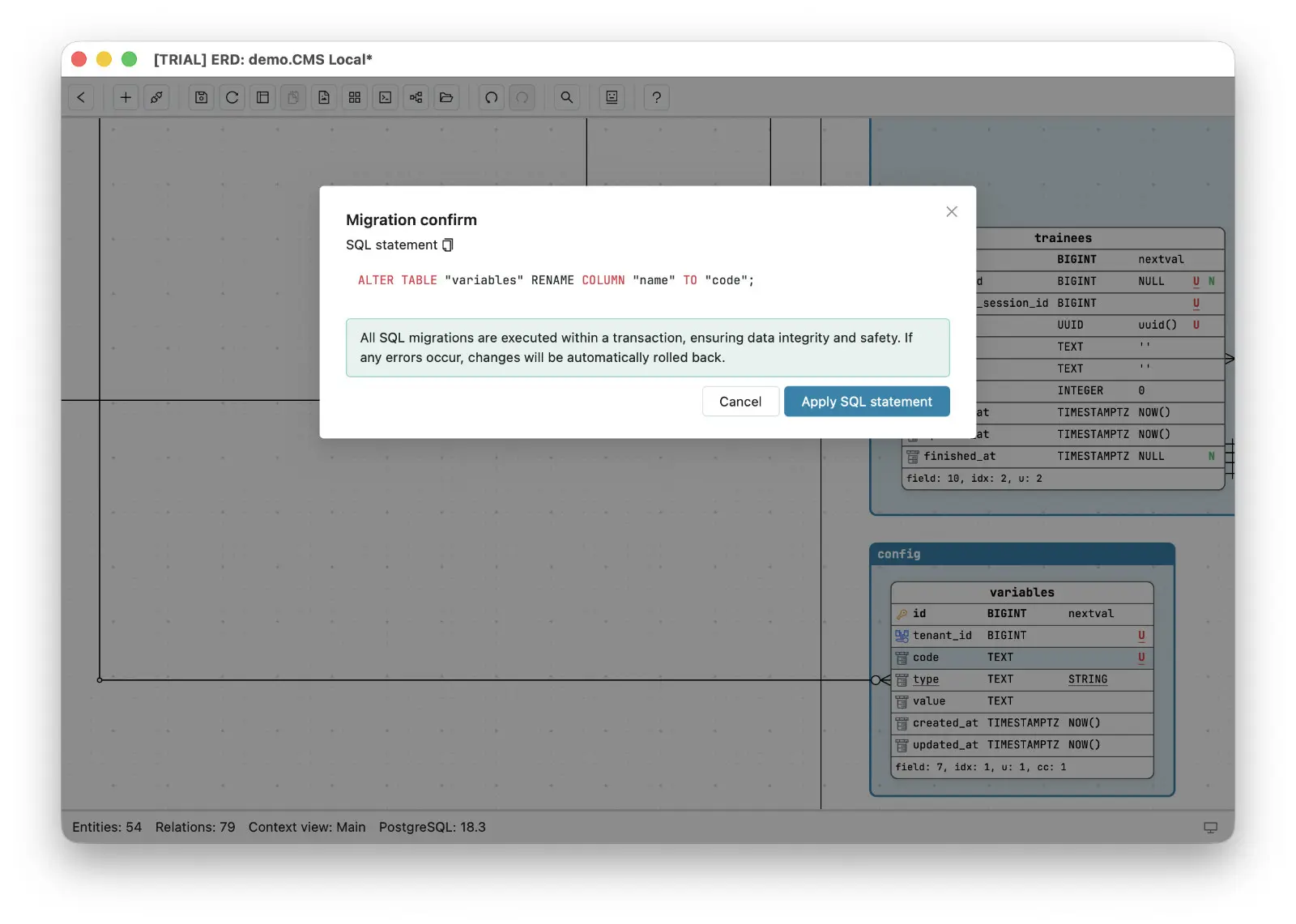Click the column icon beside finished_at
The width and height of the screenshot is (1296, 924).
913,457
